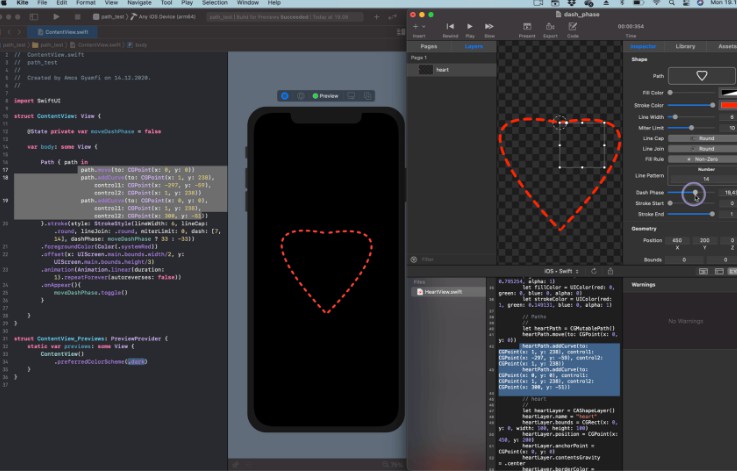The width and height of the screenshot is (737, 471).
Task: Open the Line Join Round dropdown
Action: tap(705, 148)
